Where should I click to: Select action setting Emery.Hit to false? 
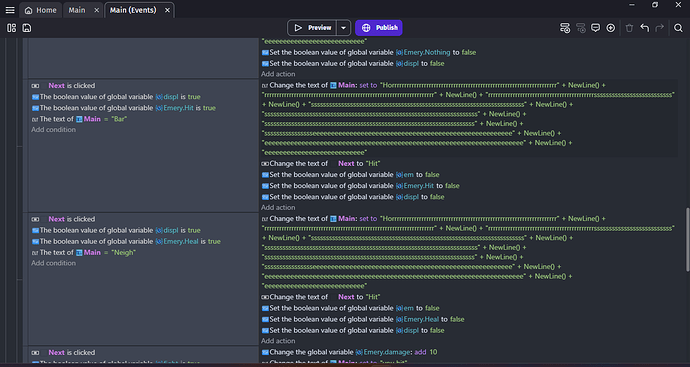[360, 186]
